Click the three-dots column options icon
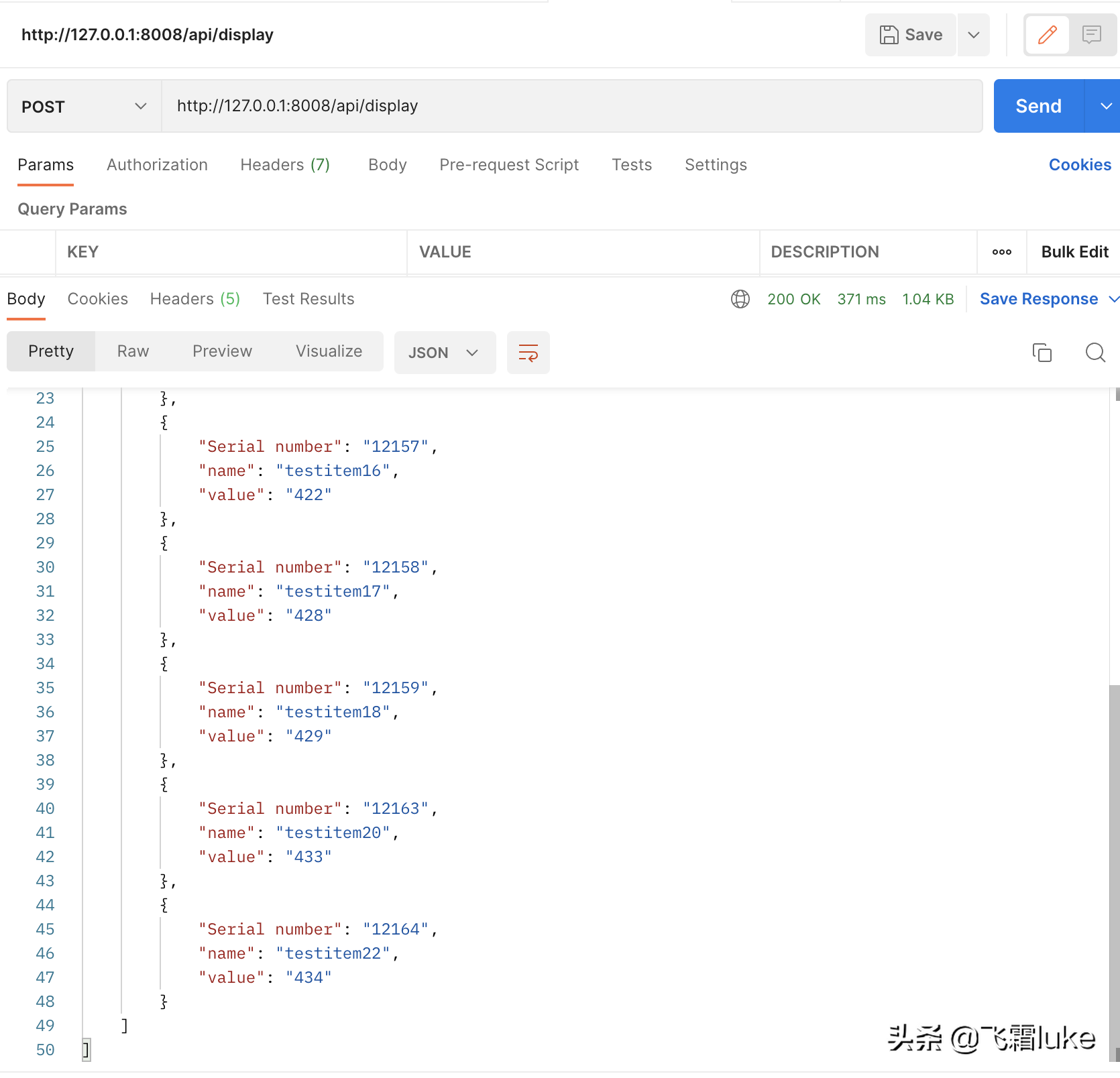The width and height of the screenshot is (1120, 1078). coord(1002,252)
